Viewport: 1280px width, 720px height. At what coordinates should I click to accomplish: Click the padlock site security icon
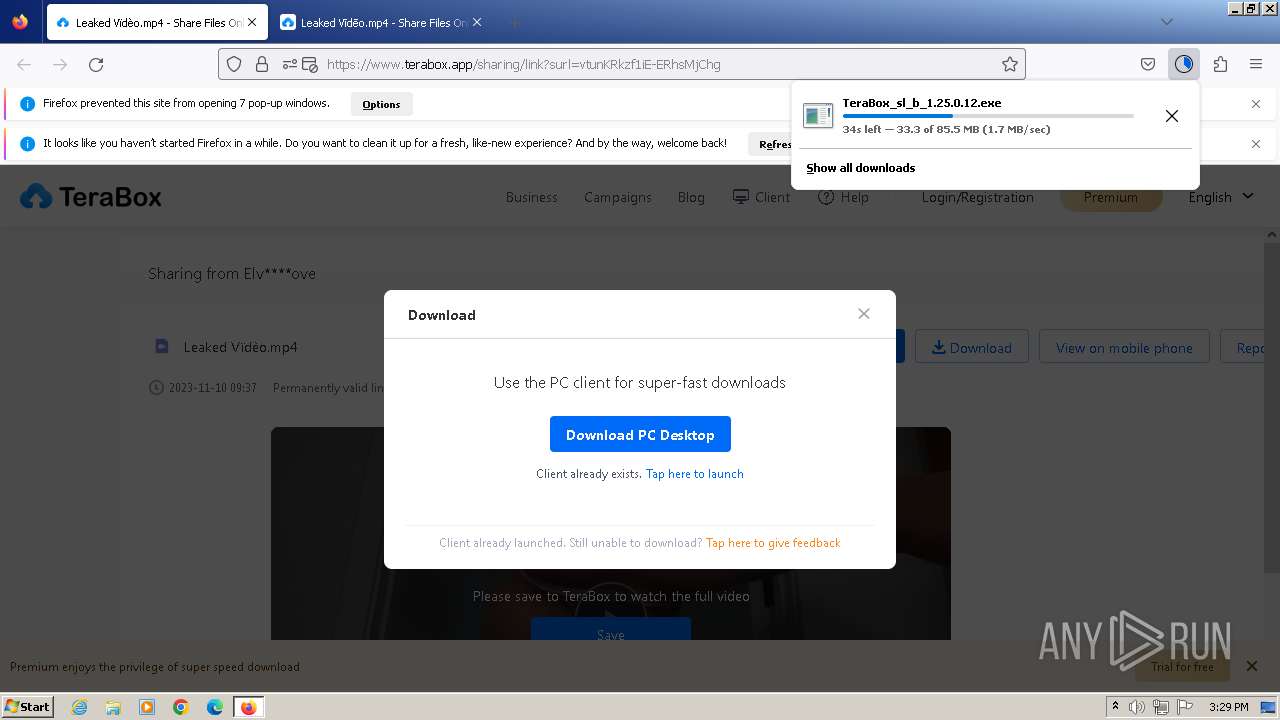pyautogui.click(x=262, y=64)
